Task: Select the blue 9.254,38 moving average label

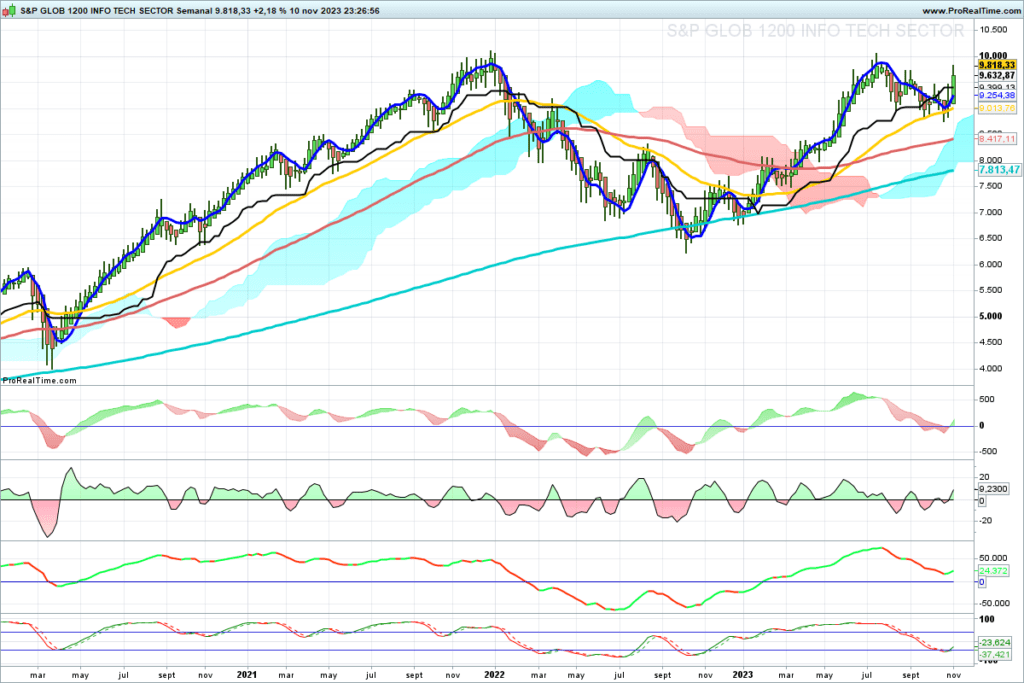Action: coord(997,95)
